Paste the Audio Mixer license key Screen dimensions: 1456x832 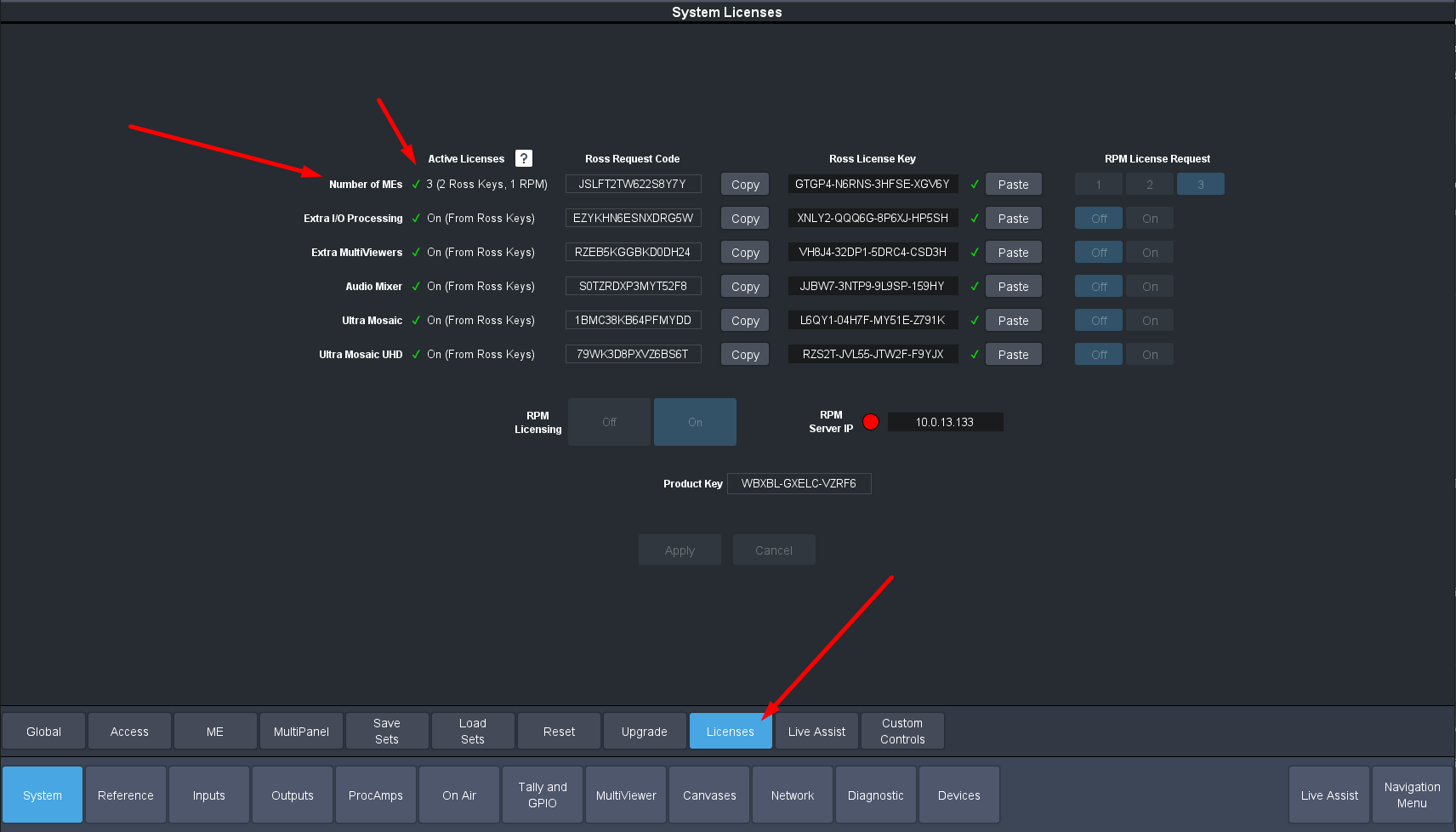pyautogui.click(x=1013, y=286)
